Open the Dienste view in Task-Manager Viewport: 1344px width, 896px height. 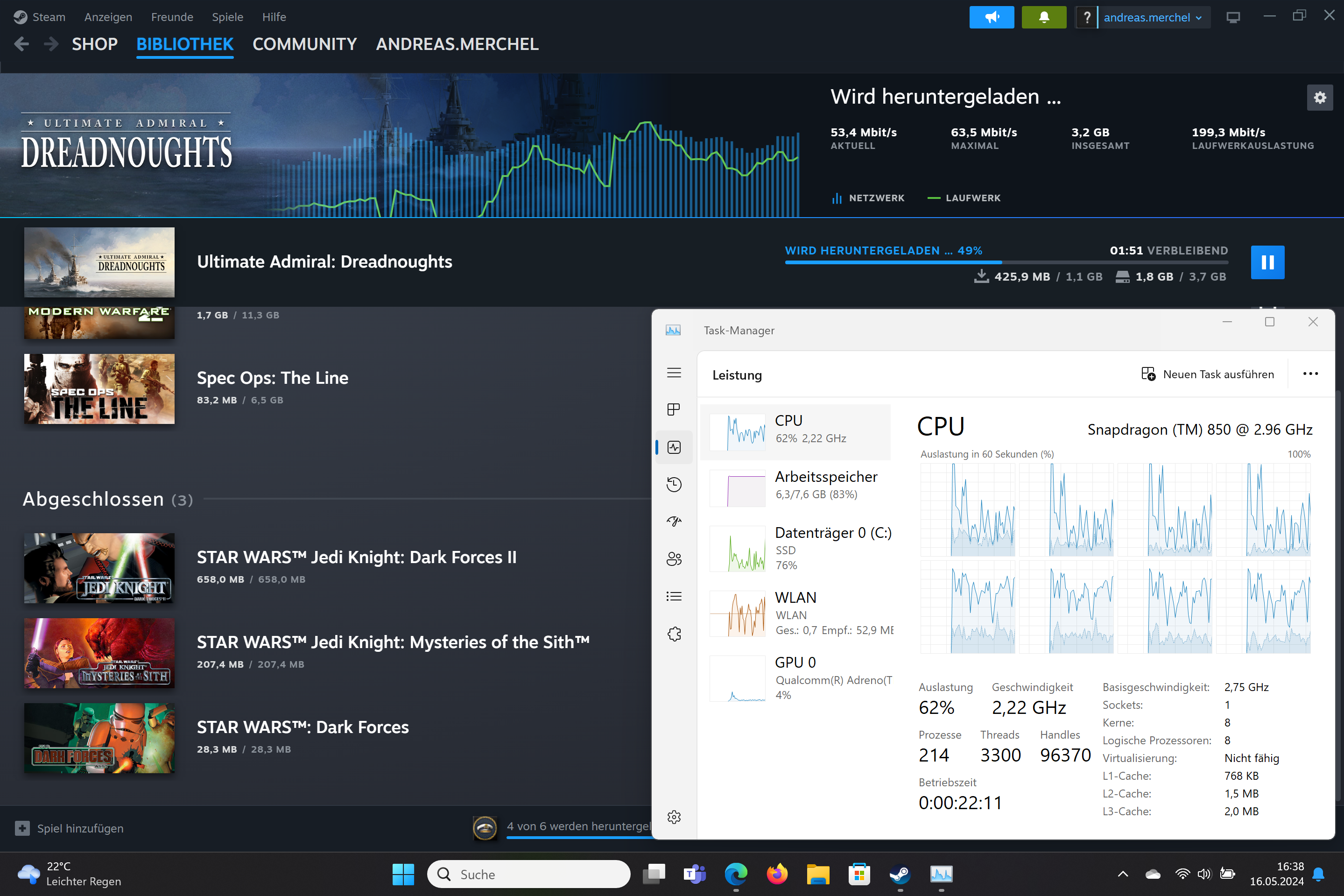(x=674, y=634)
